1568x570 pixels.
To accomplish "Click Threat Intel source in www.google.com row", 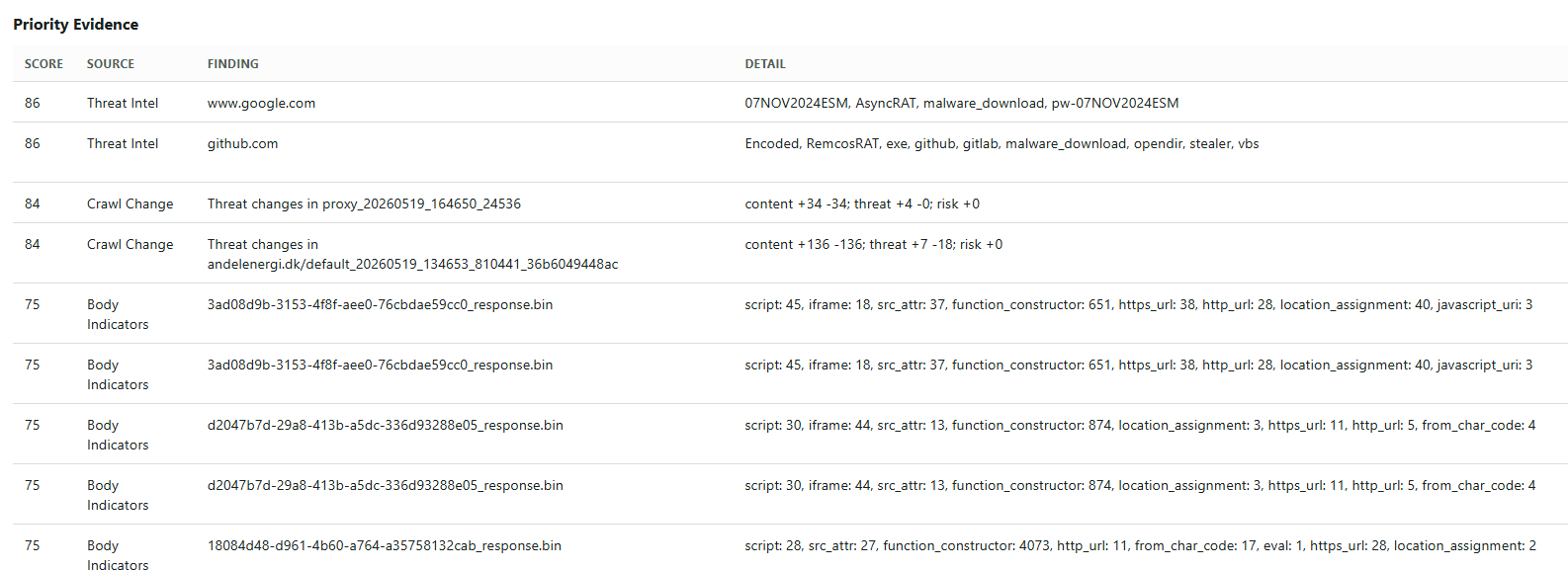I will click(x=123, y=103).
